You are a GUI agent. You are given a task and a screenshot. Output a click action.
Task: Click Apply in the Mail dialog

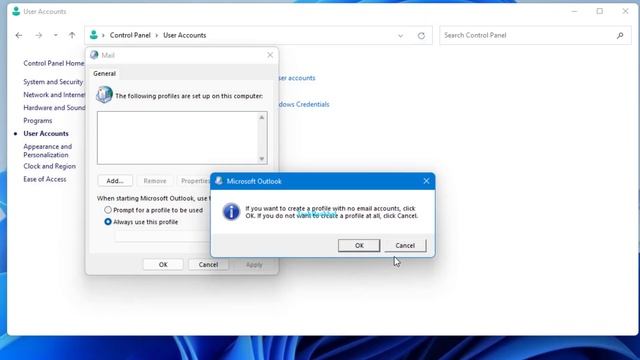[254, 264]
